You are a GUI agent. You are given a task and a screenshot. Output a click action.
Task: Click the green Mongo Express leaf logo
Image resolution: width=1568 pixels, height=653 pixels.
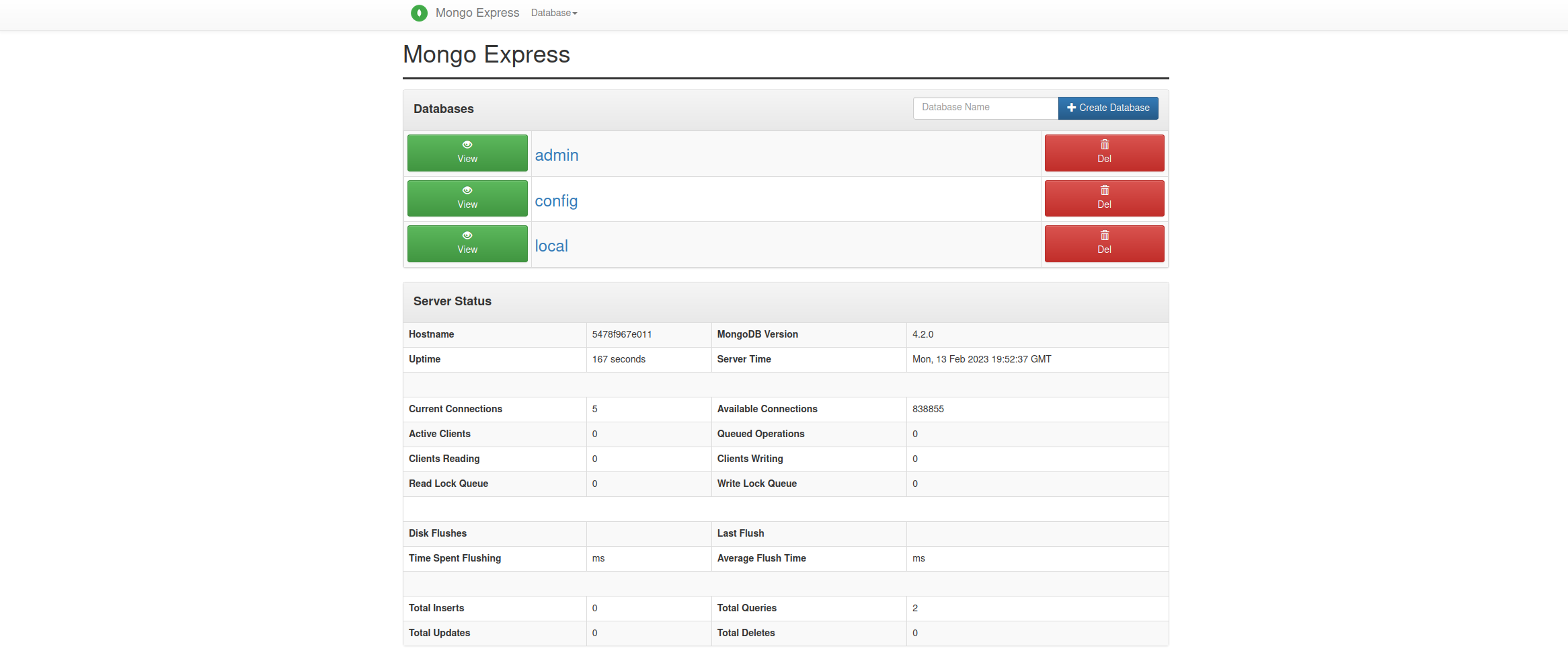[x=419, y=13]
